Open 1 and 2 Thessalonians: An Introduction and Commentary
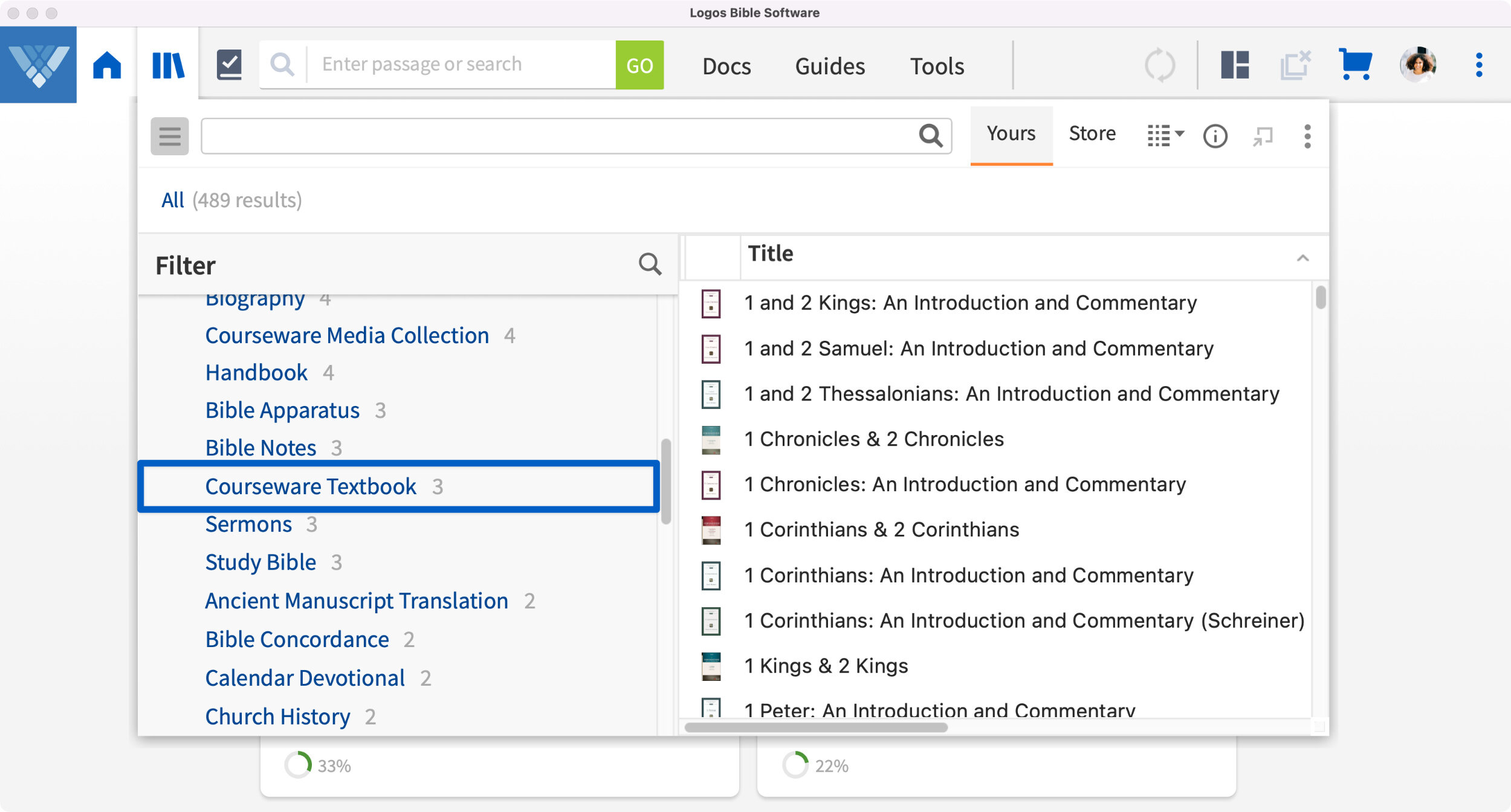1511x812 pixels. 1012,395
